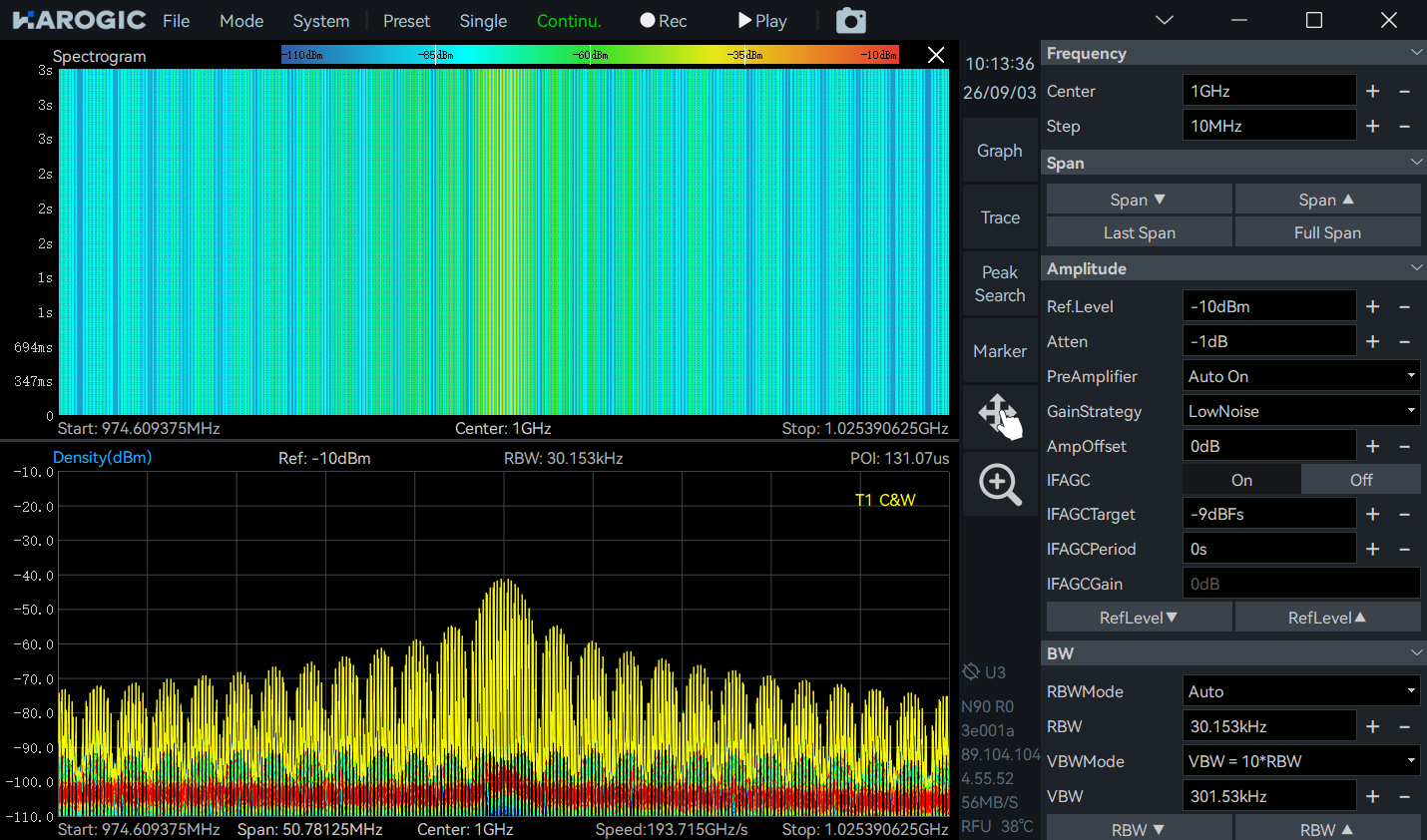This screenshot has width=1427, height=840.
Task: Open the RBWMode dropdown
Action: click(x=1301, y=691)
